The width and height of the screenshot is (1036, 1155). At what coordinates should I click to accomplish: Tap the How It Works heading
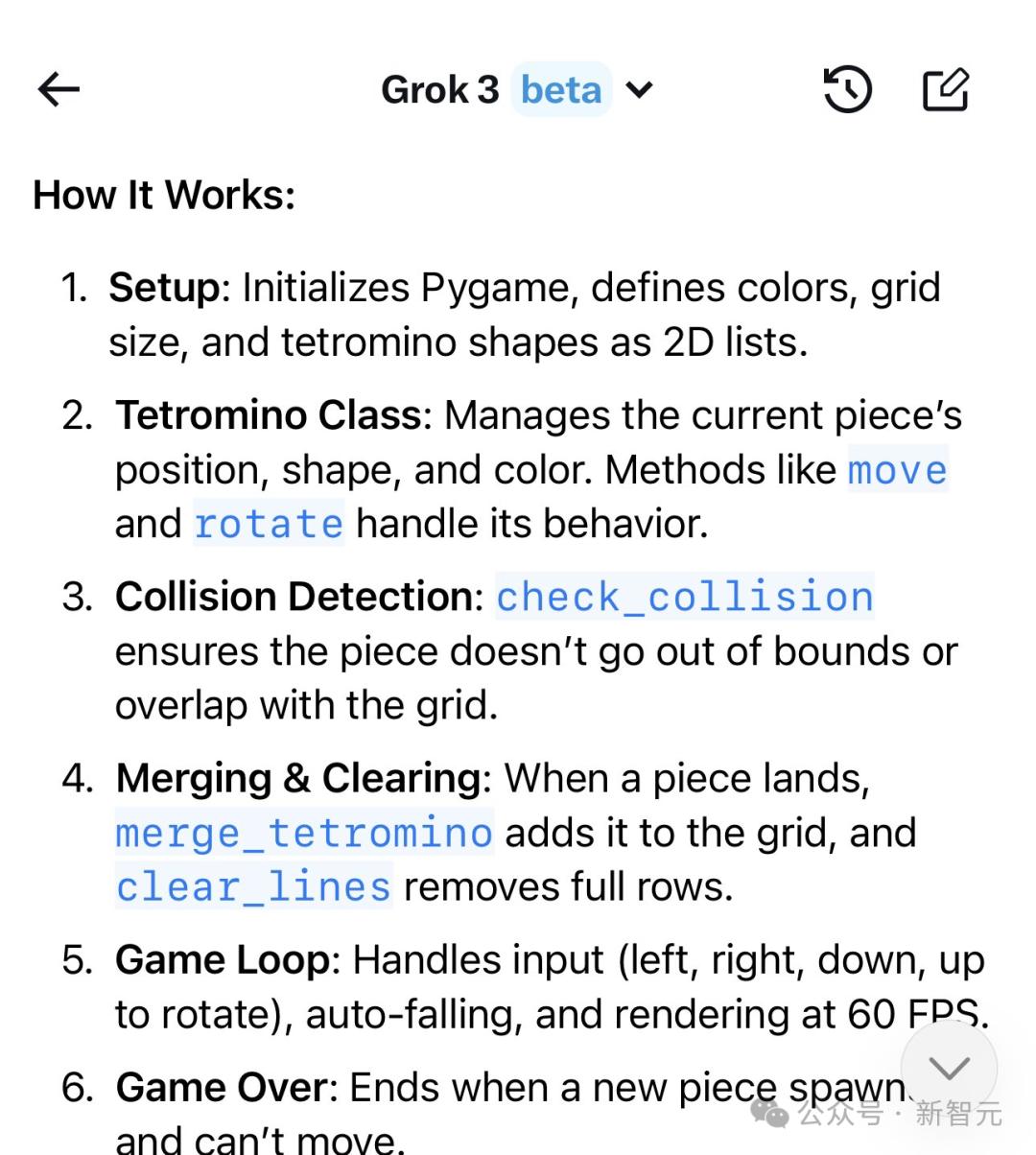164,195
